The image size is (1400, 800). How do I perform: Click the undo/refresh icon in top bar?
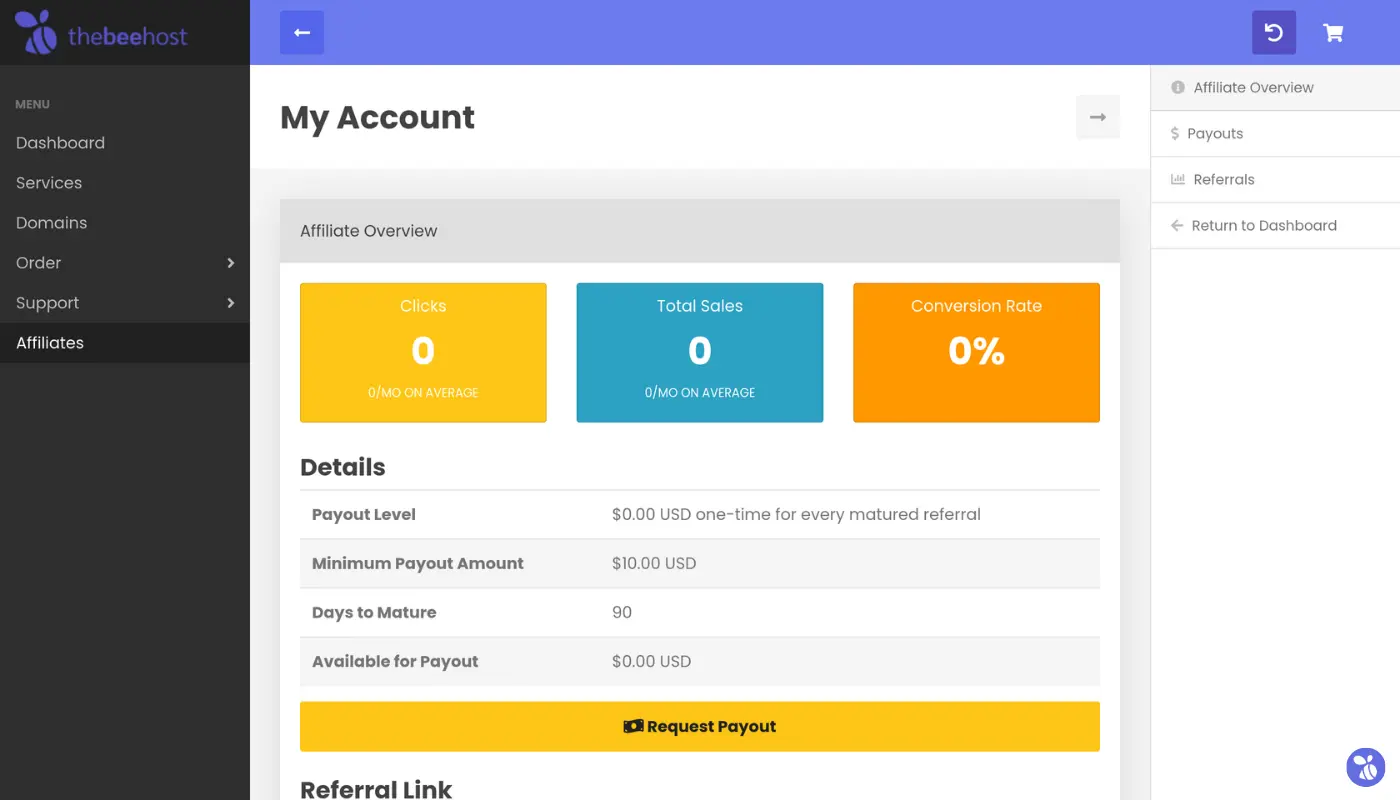tap(1273, 33)
